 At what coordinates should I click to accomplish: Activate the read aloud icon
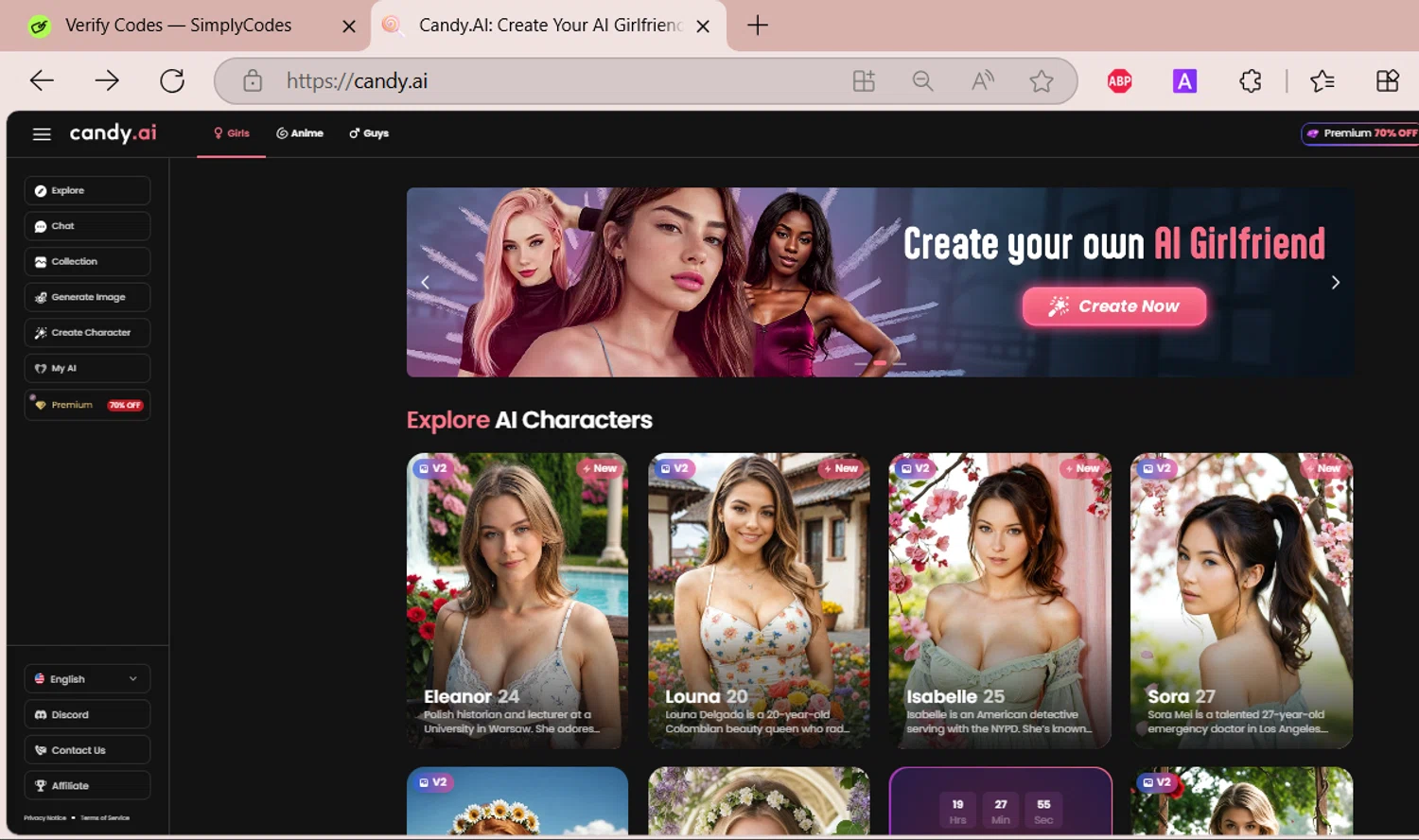coord(983,81)
